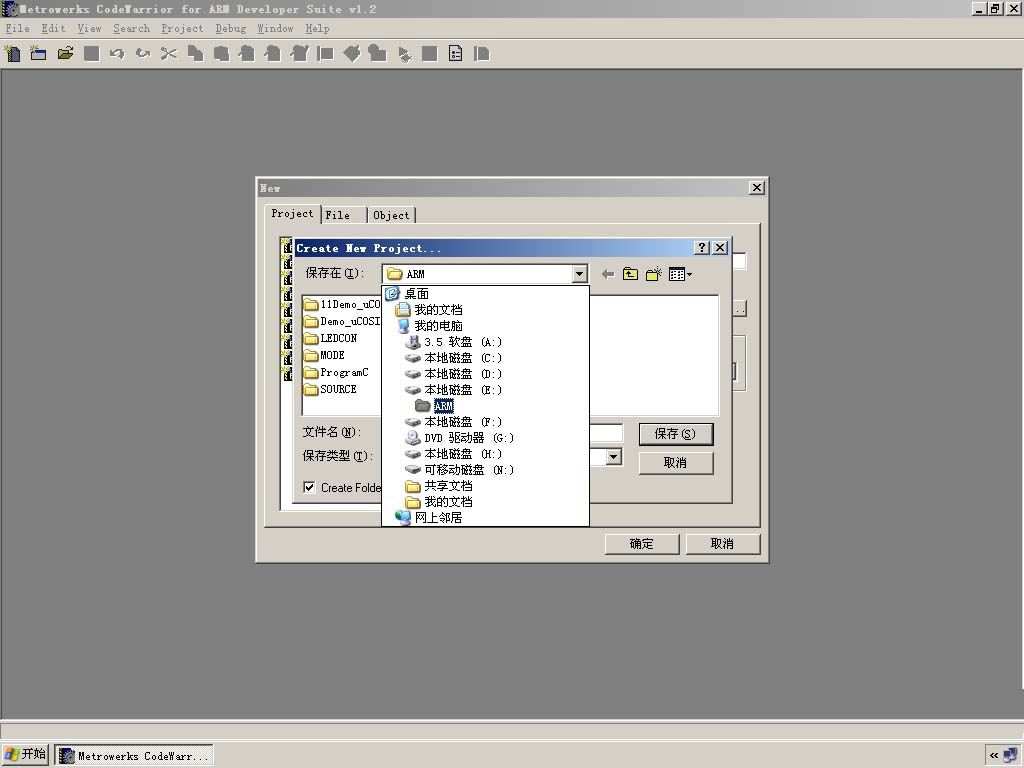Open the Project menu

(x=182, y=28)
